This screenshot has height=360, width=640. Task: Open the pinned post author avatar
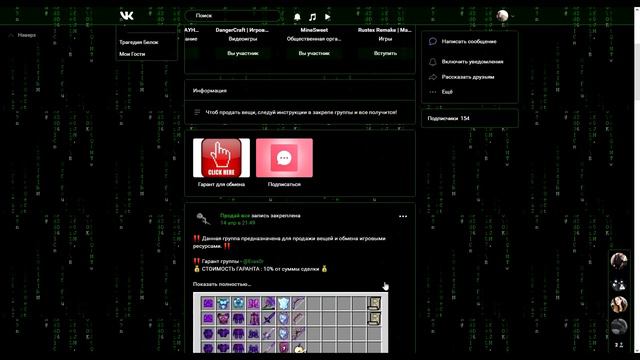point(203,219)
